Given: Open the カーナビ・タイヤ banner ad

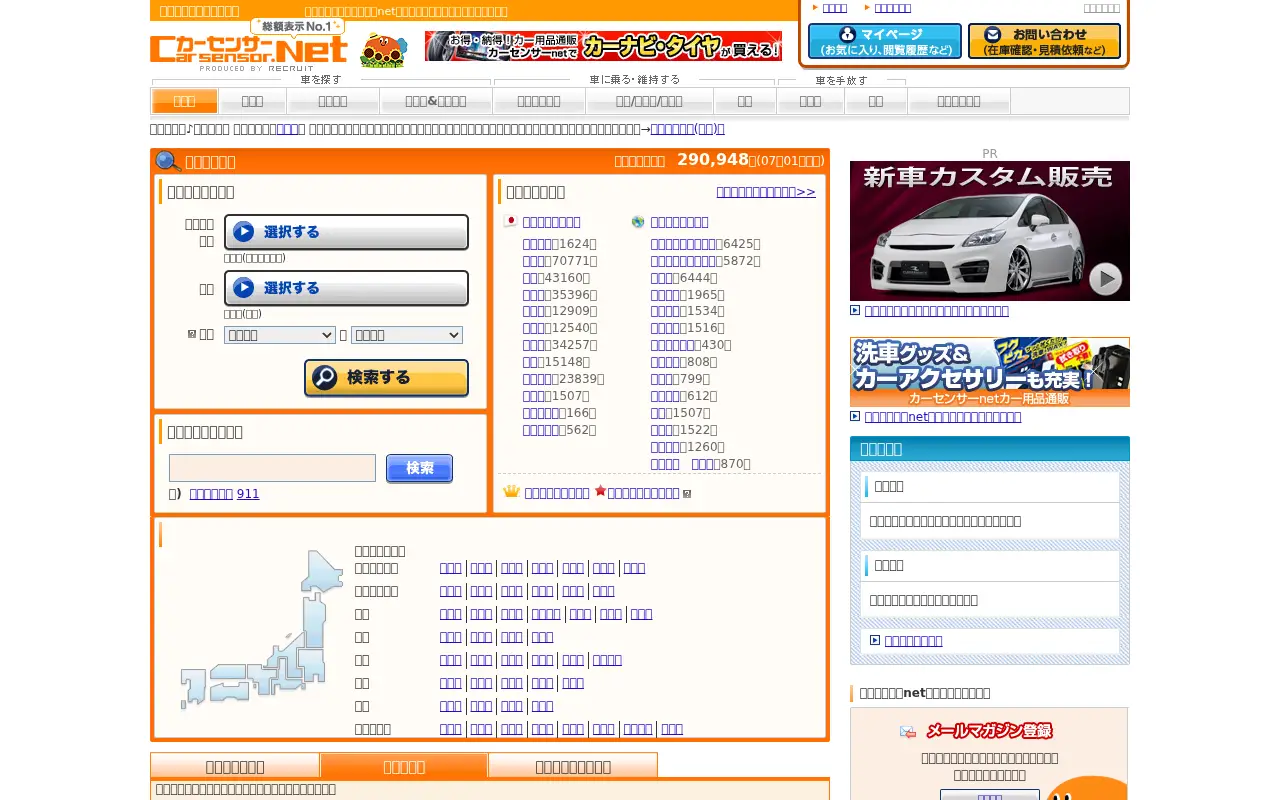Looking at the screenshot, I should 603,46.
